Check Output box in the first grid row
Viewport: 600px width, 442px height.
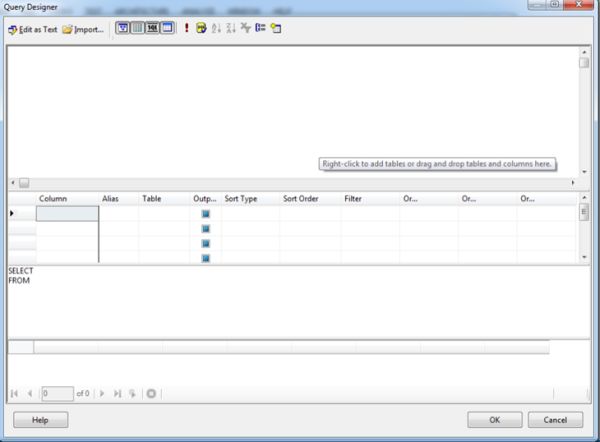[205, 214]
